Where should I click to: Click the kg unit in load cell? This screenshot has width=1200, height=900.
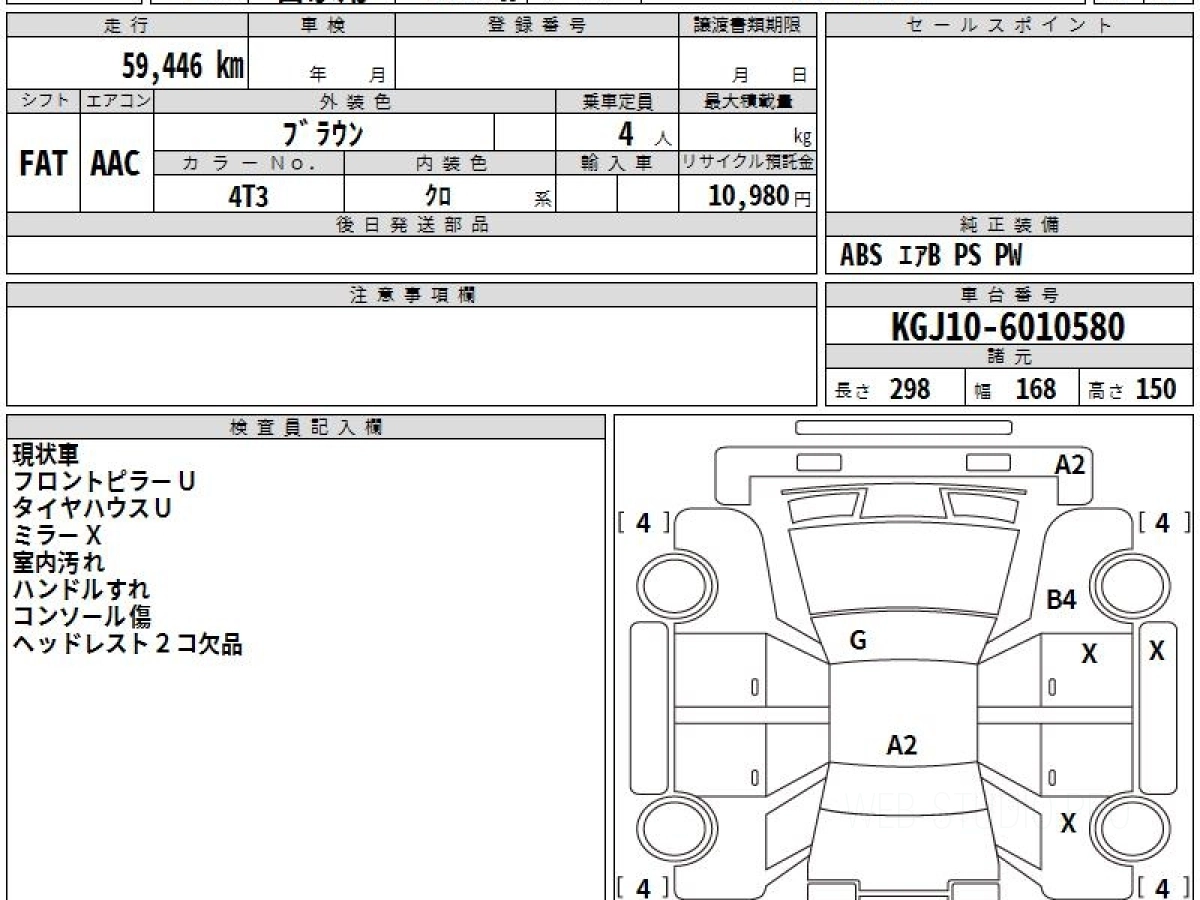tap(802, 138)
